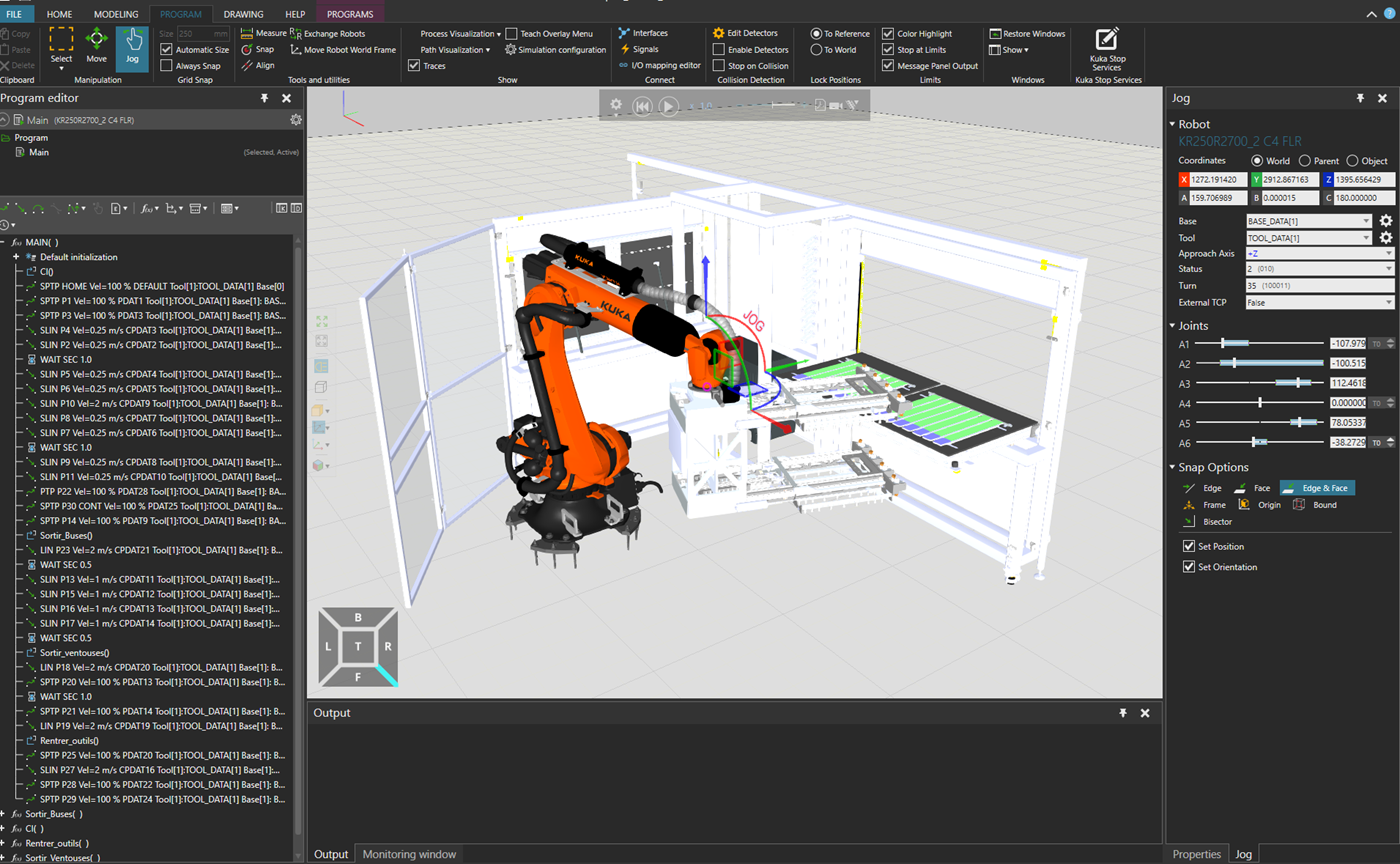This screenshot has height=864, width=1400.
Task: Open the Tool combo box
Action: (x=1309, y=237)
